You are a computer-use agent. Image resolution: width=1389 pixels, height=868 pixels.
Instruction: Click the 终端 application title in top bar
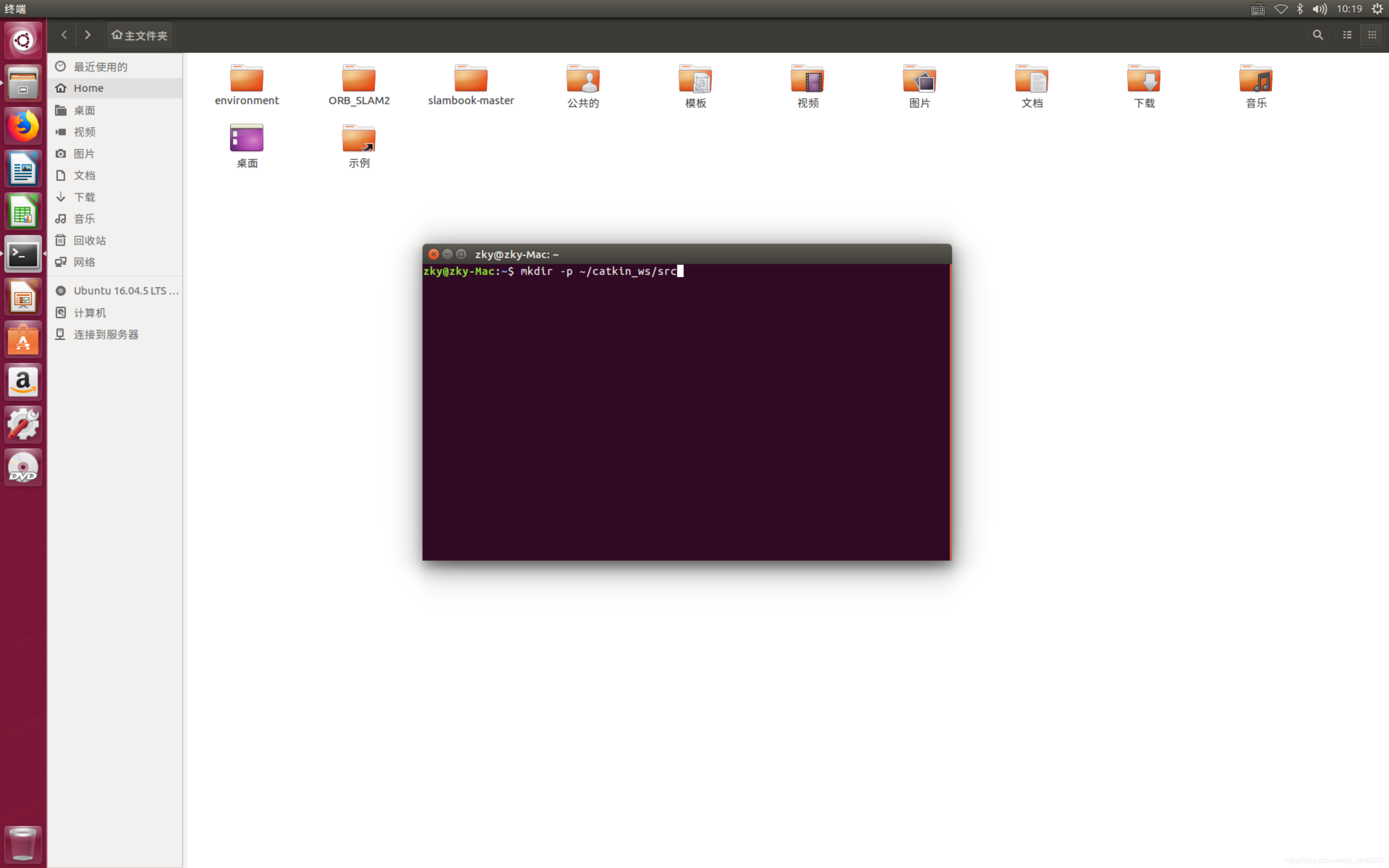click(15, 9)
